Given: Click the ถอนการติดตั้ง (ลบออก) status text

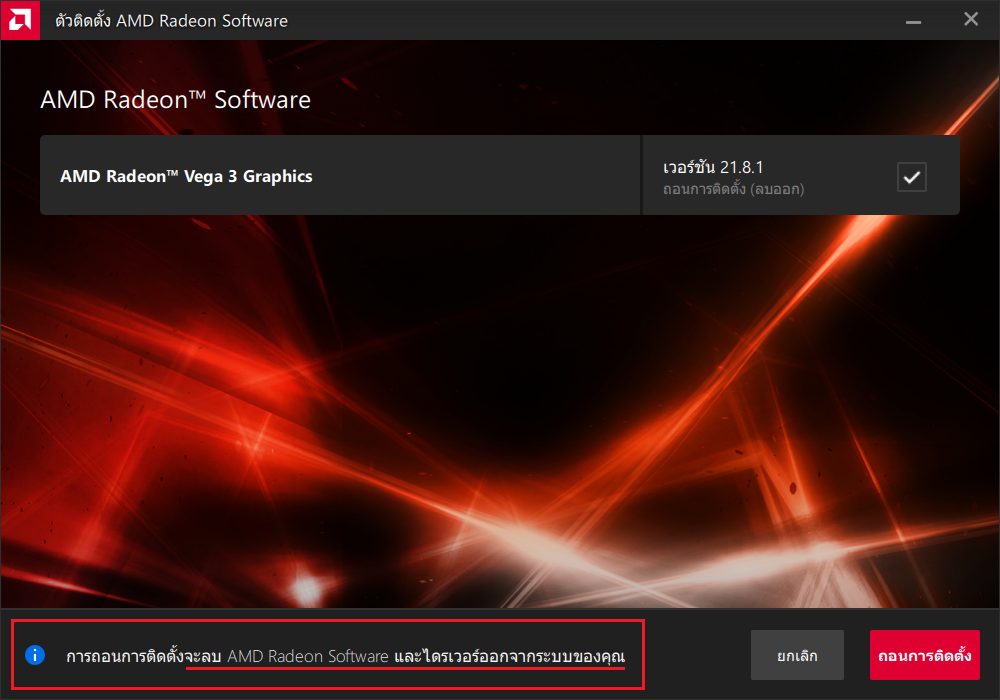Looking at the screenshot, I should pos(733,189).
